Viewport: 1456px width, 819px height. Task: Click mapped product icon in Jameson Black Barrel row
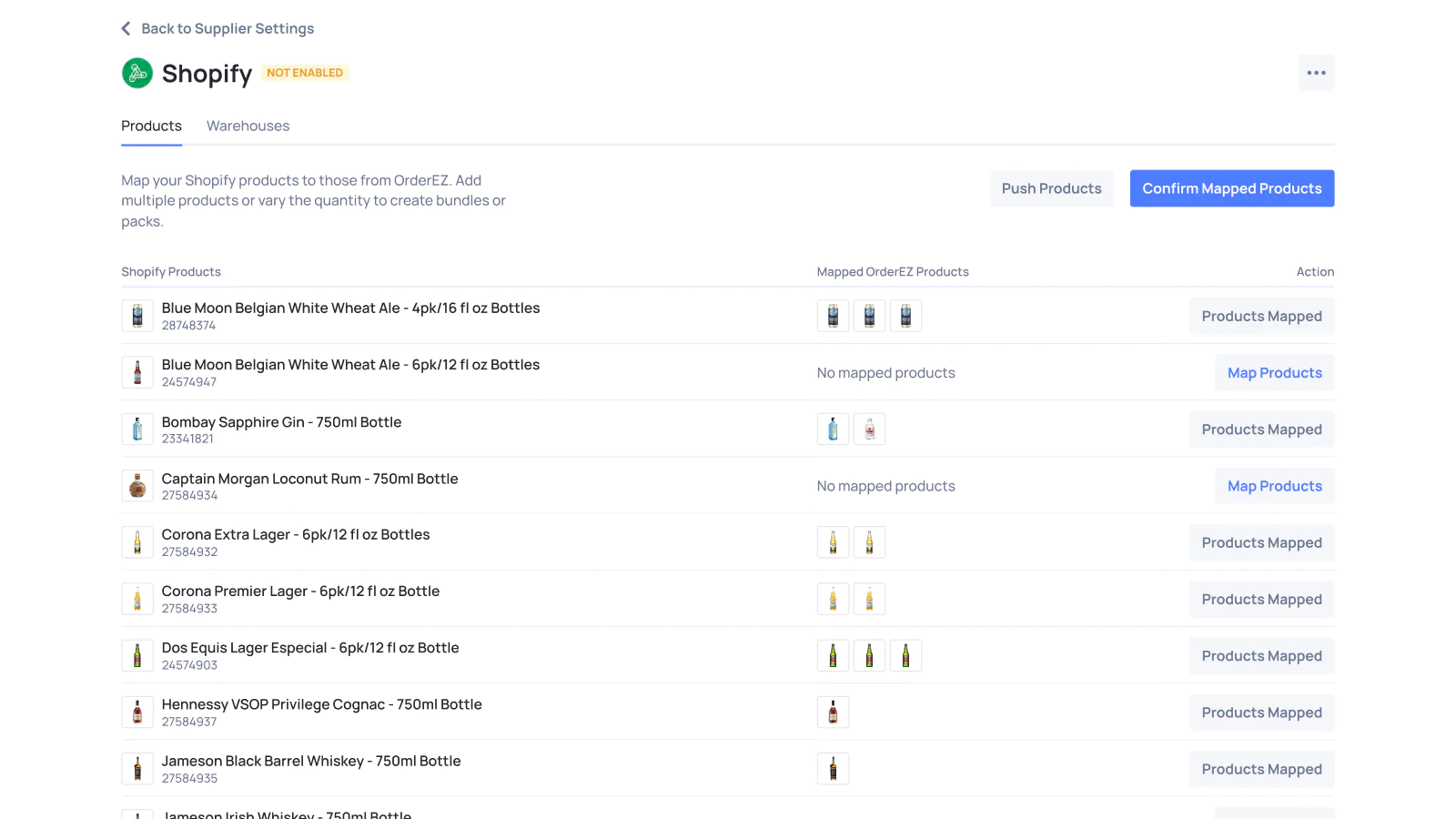pos(833,769)
